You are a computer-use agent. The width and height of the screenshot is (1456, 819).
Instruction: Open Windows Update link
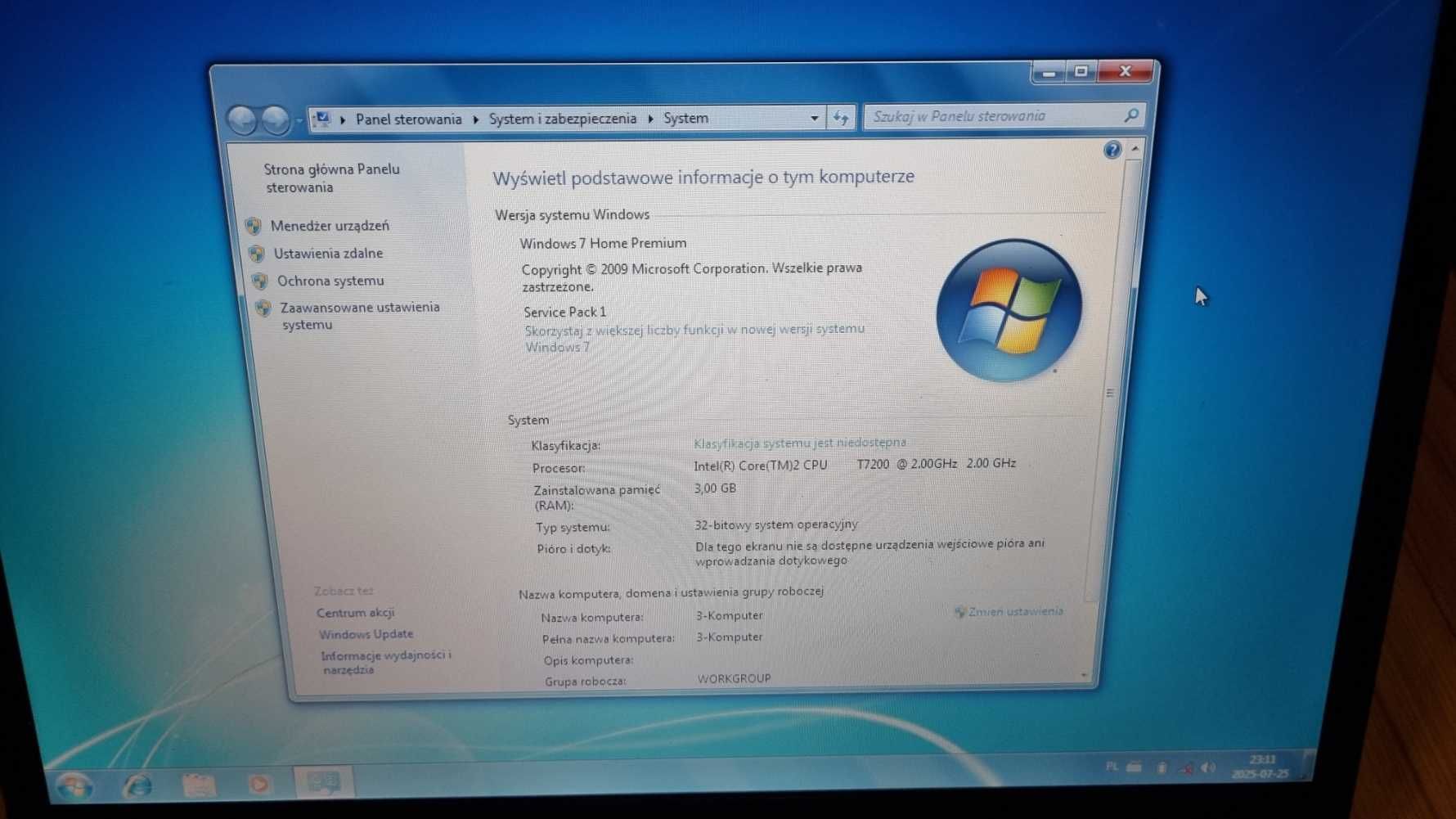tap(366, 634)
